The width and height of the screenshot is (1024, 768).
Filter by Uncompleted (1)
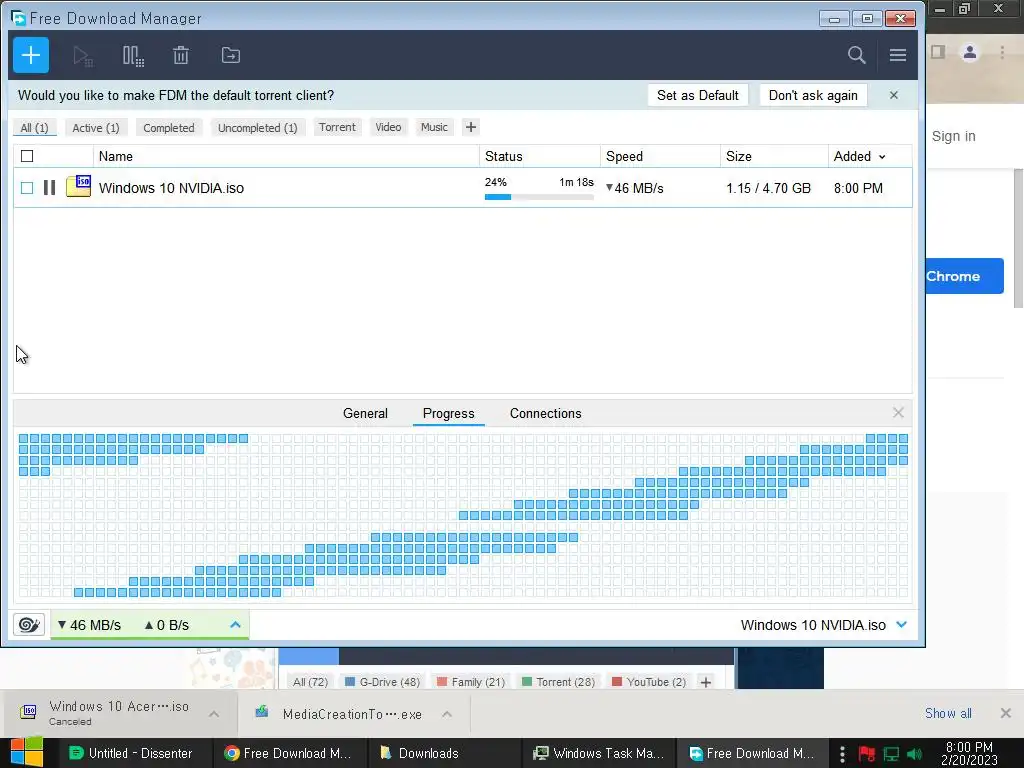257,128
